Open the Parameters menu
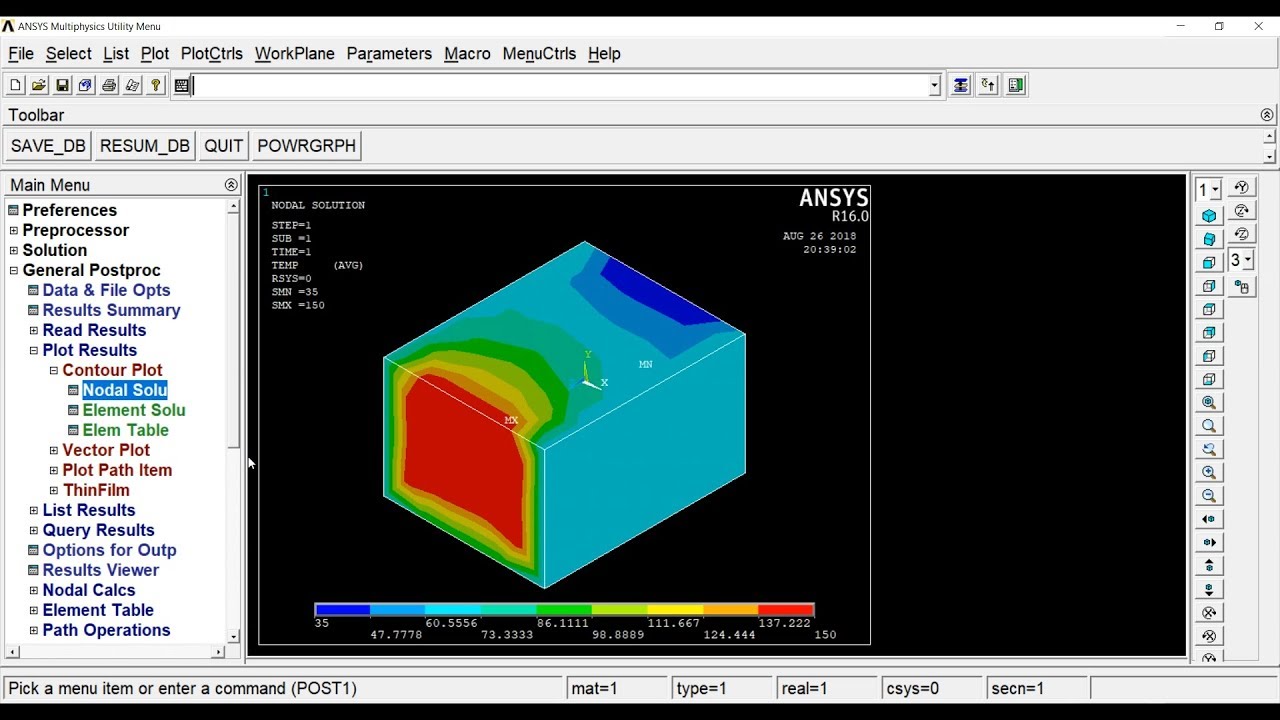Image resolution: width=1280 pixels, height=720 pixels. click(389, 54)
